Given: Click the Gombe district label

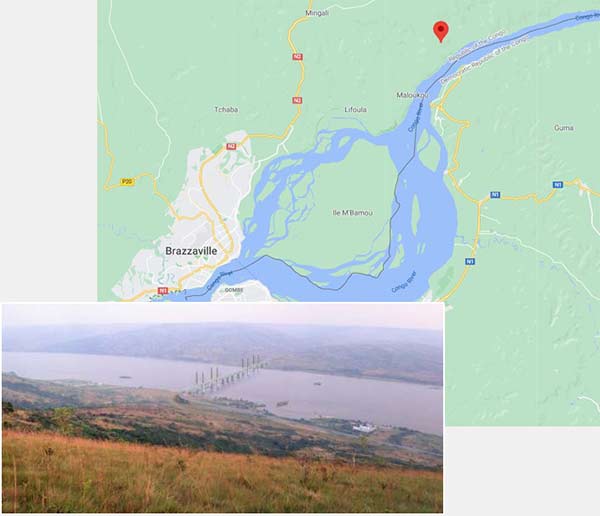Looking at the screenshot, I should pos(233,290).
